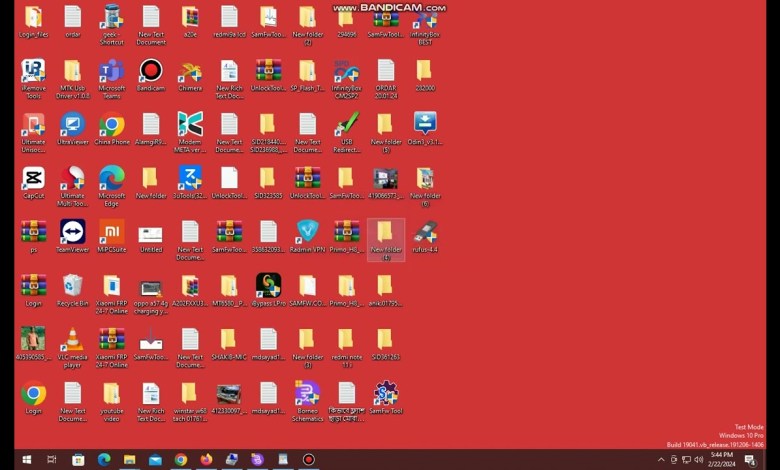This screenshot has height=470, width=780.
Task: Open the Login Chrome shortcut on desktop
Action: pos(33,397)
